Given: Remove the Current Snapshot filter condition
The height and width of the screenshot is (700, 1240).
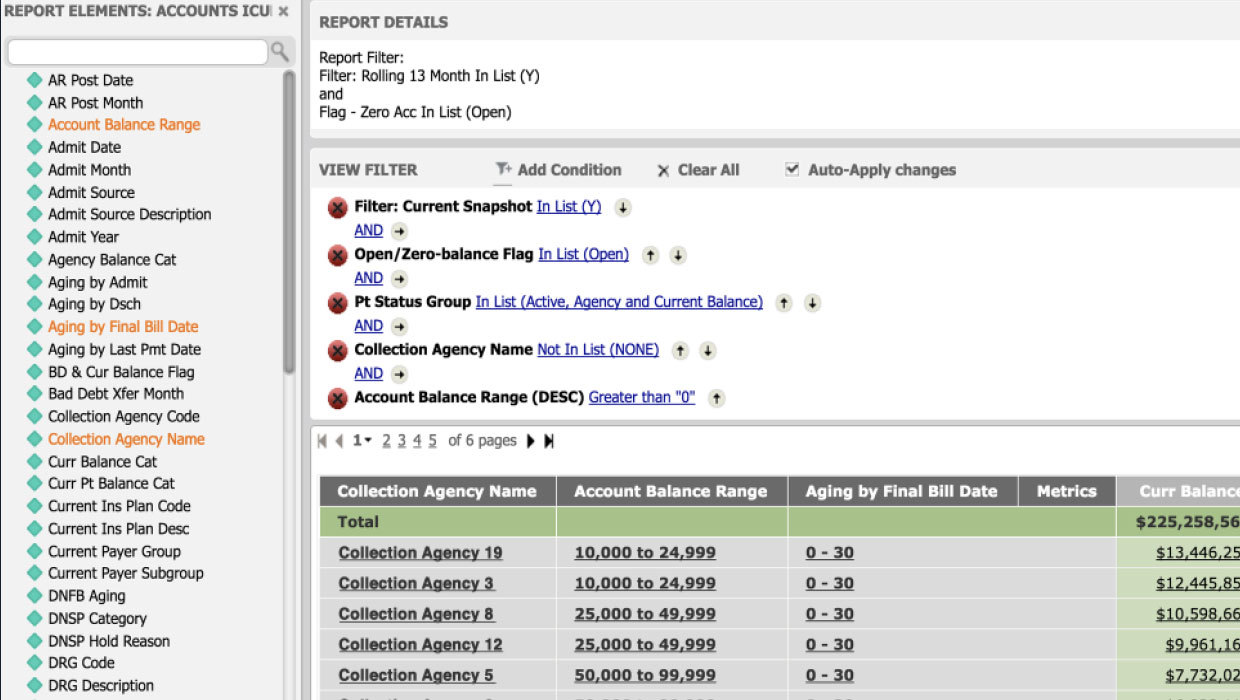Looking at the screenshot, I should 338,208.
